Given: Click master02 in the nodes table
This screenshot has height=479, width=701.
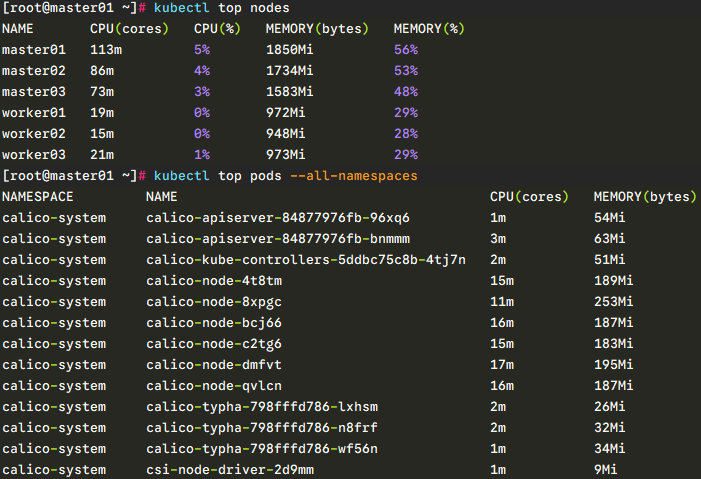Looking at the screenshot, I should point(31,70).
